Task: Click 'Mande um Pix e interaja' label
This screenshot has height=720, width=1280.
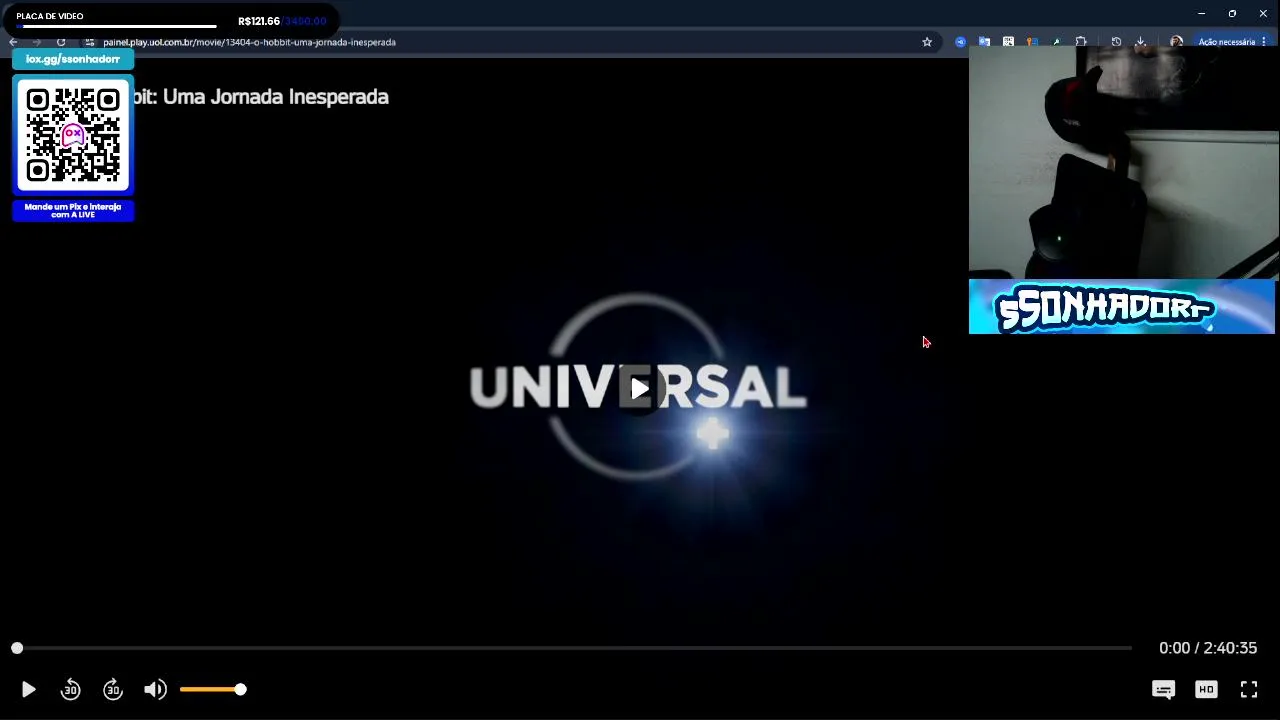Action: 73,210
